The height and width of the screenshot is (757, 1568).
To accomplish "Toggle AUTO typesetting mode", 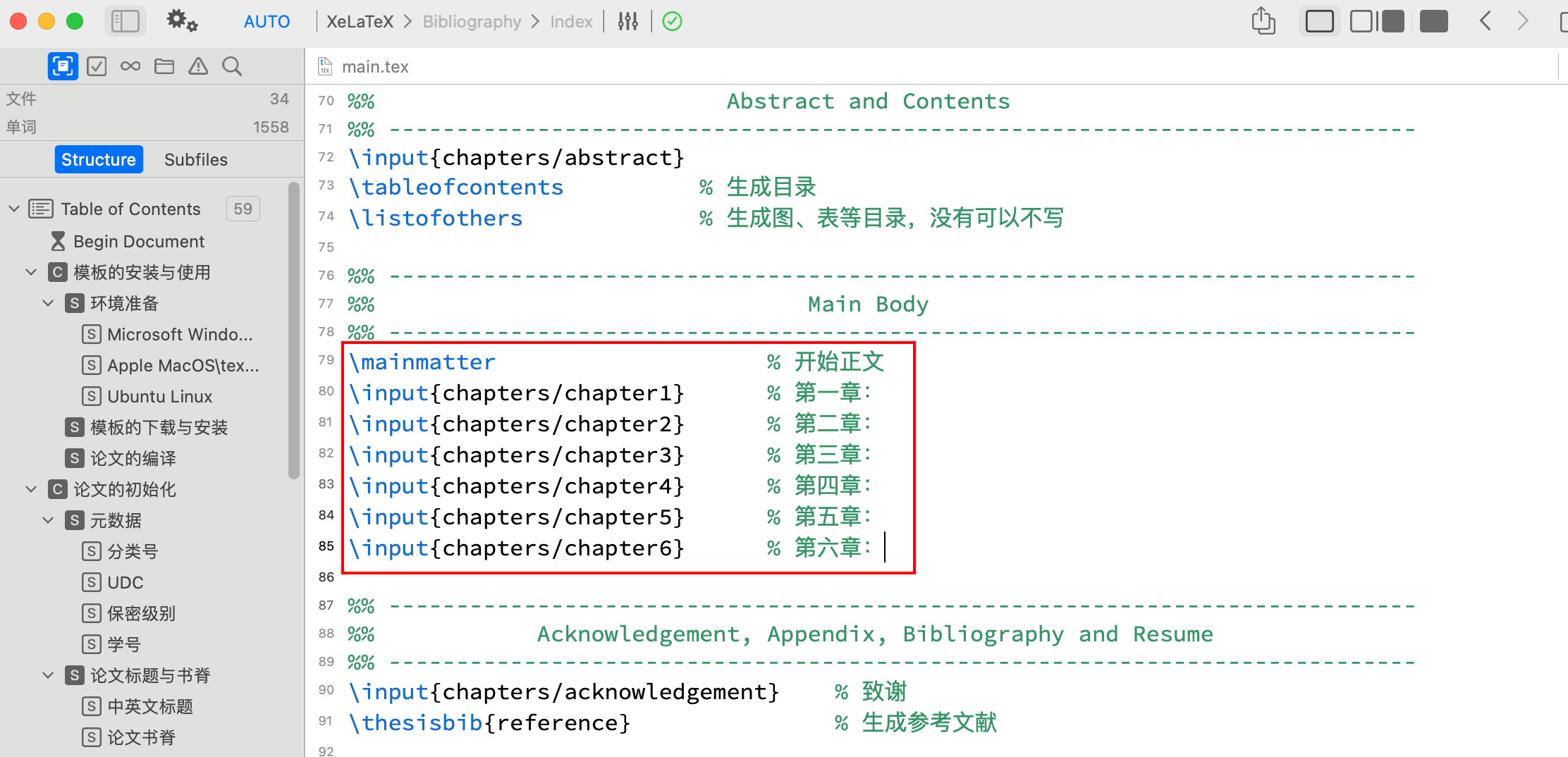I will coord(267,21).
